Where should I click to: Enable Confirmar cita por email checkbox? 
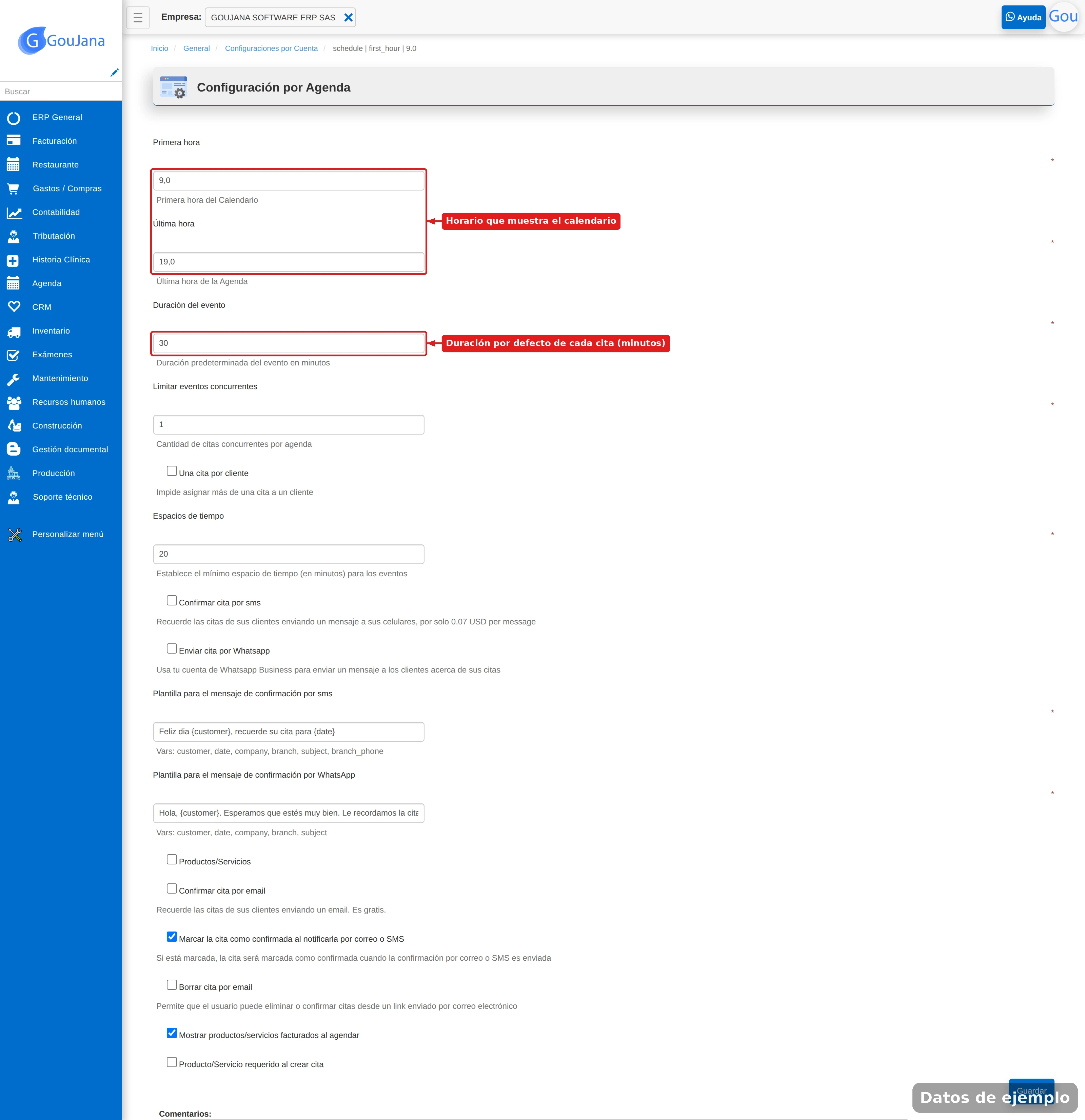172,888
